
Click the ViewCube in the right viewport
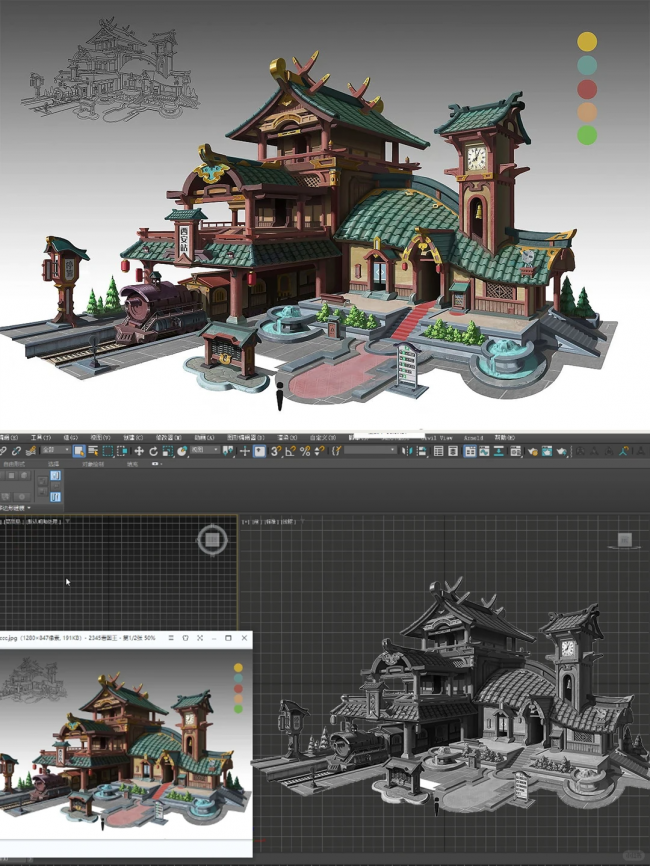point(624,540)
